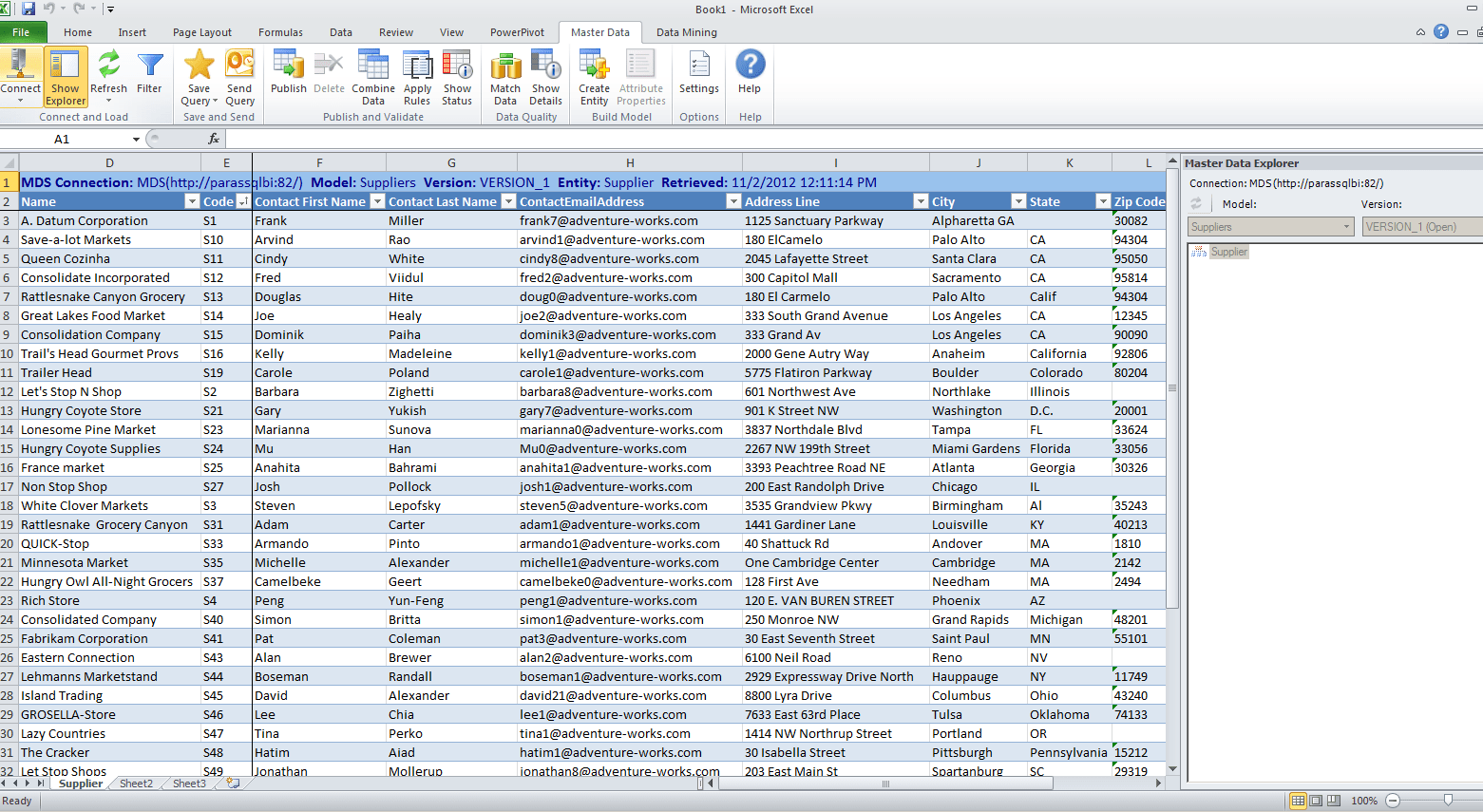Open the Combine Data tool
Screen dimensions: 1483x812
372,76
